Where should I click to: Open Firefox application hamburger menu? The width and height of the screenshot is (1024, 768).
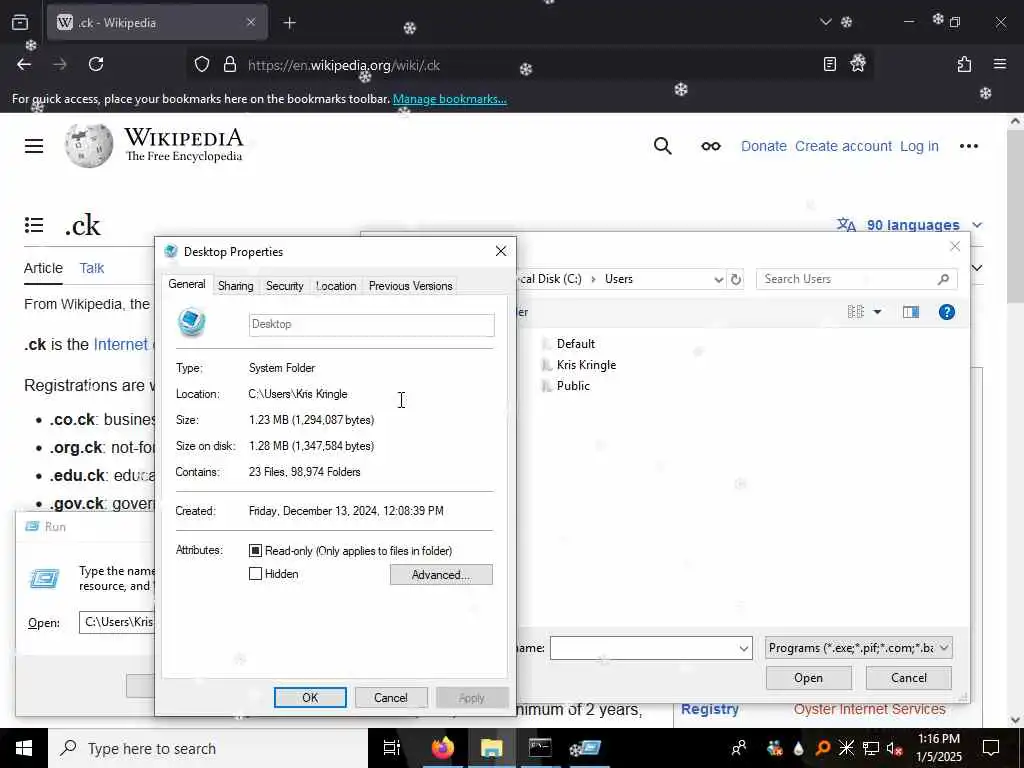point(1000,64)
